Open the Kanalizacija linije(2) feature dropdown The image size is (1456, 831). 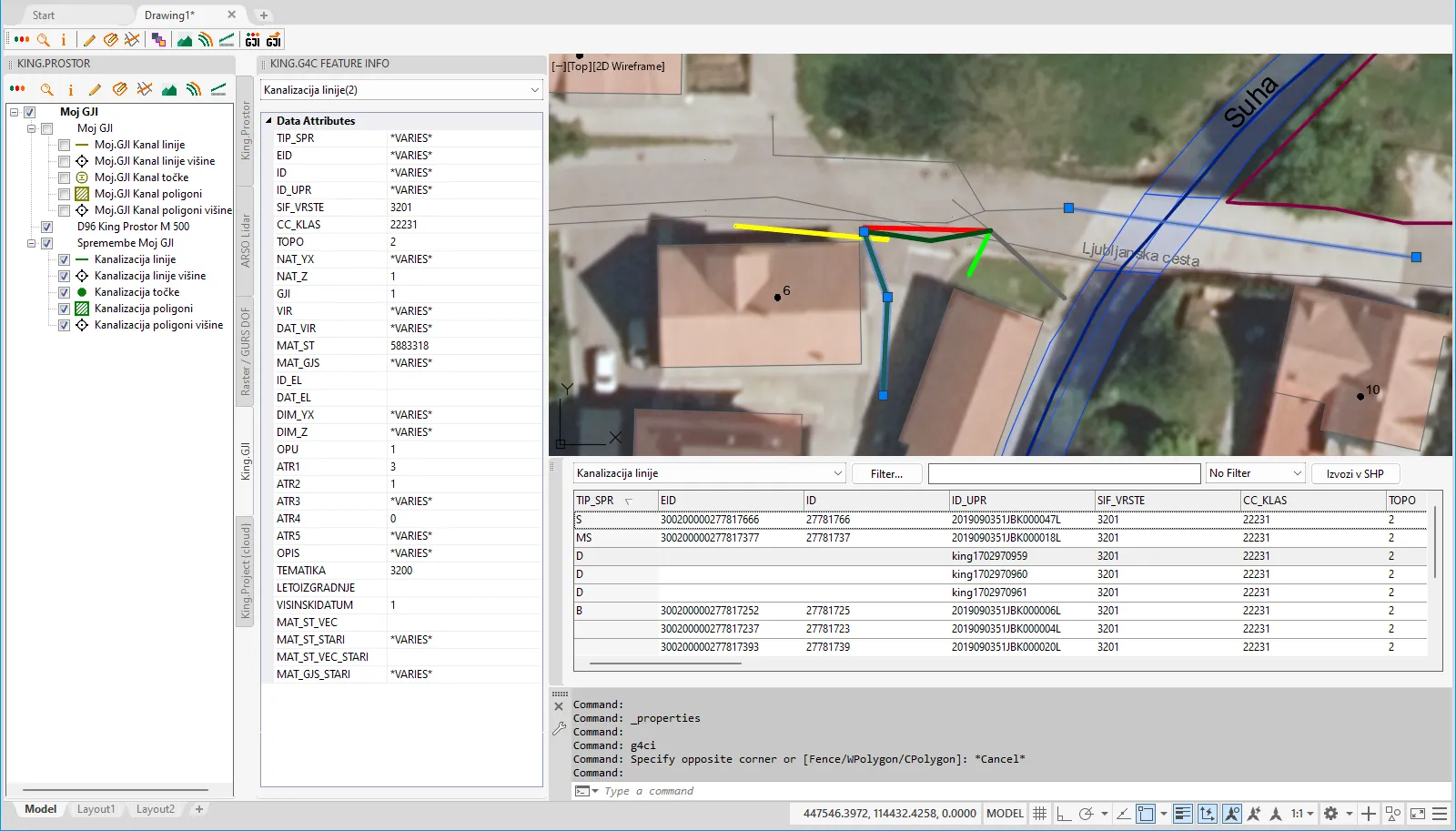(534, 90)
